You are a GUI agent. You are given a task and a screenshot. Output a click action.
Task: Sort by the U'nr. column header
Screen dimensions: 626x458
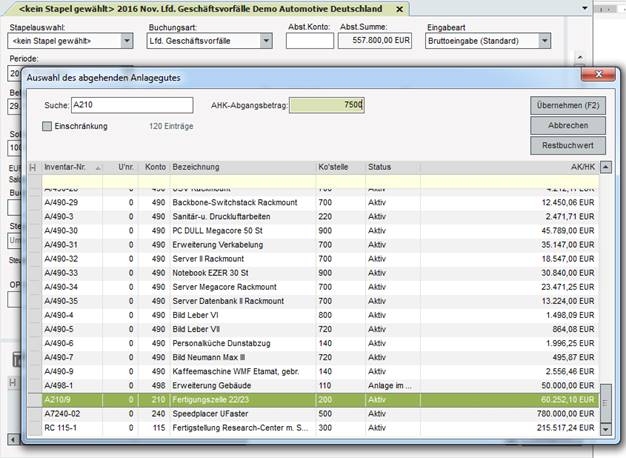point(120,167)
